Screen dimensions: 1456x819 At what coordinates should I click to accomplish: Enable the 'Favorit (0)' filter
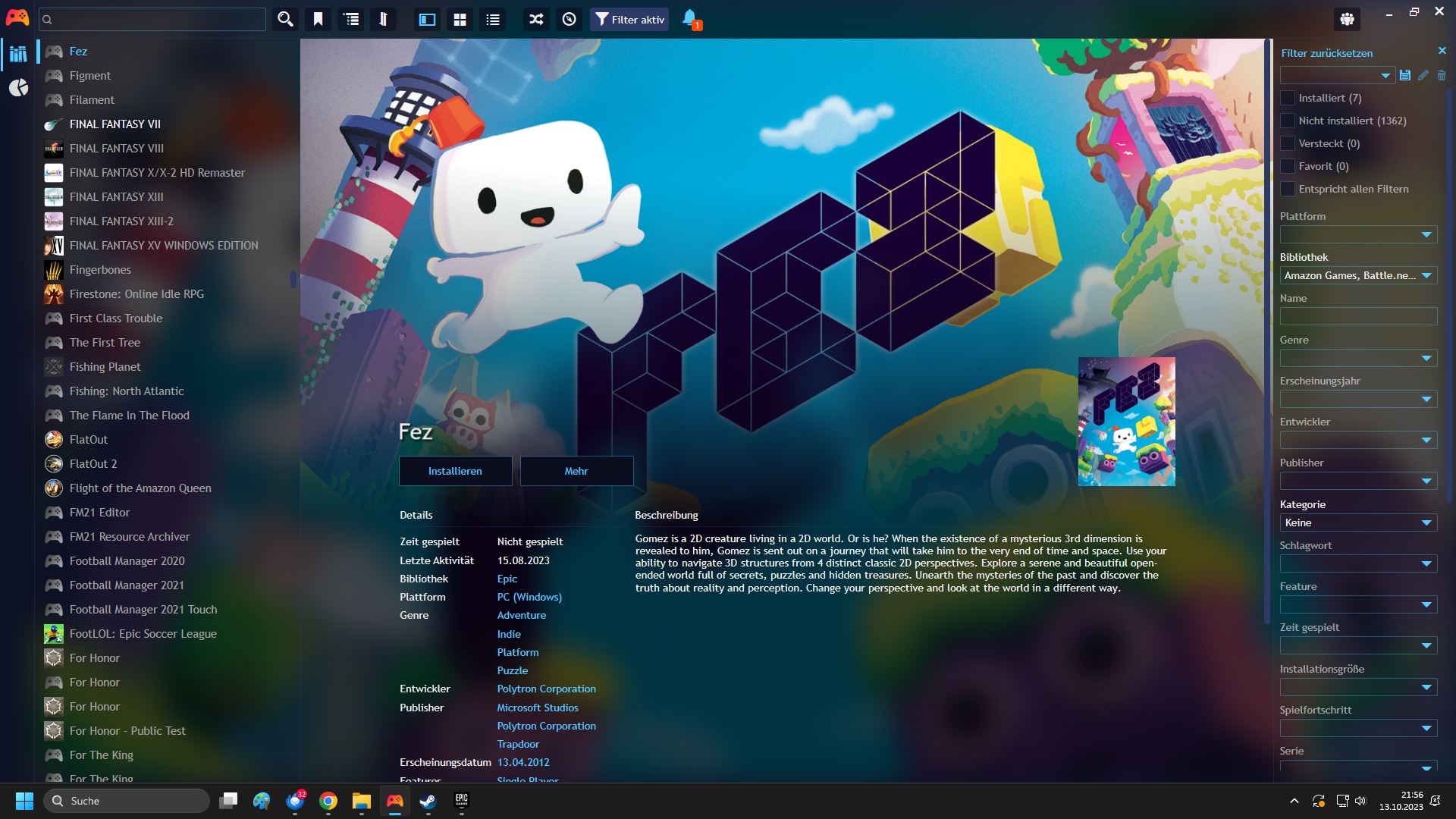point(1287,166)
